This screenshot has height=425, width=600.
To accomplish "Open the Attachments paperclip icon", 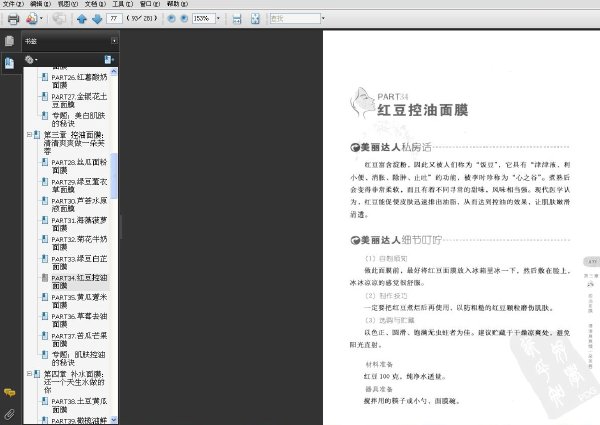I will (x=10, y=414).
